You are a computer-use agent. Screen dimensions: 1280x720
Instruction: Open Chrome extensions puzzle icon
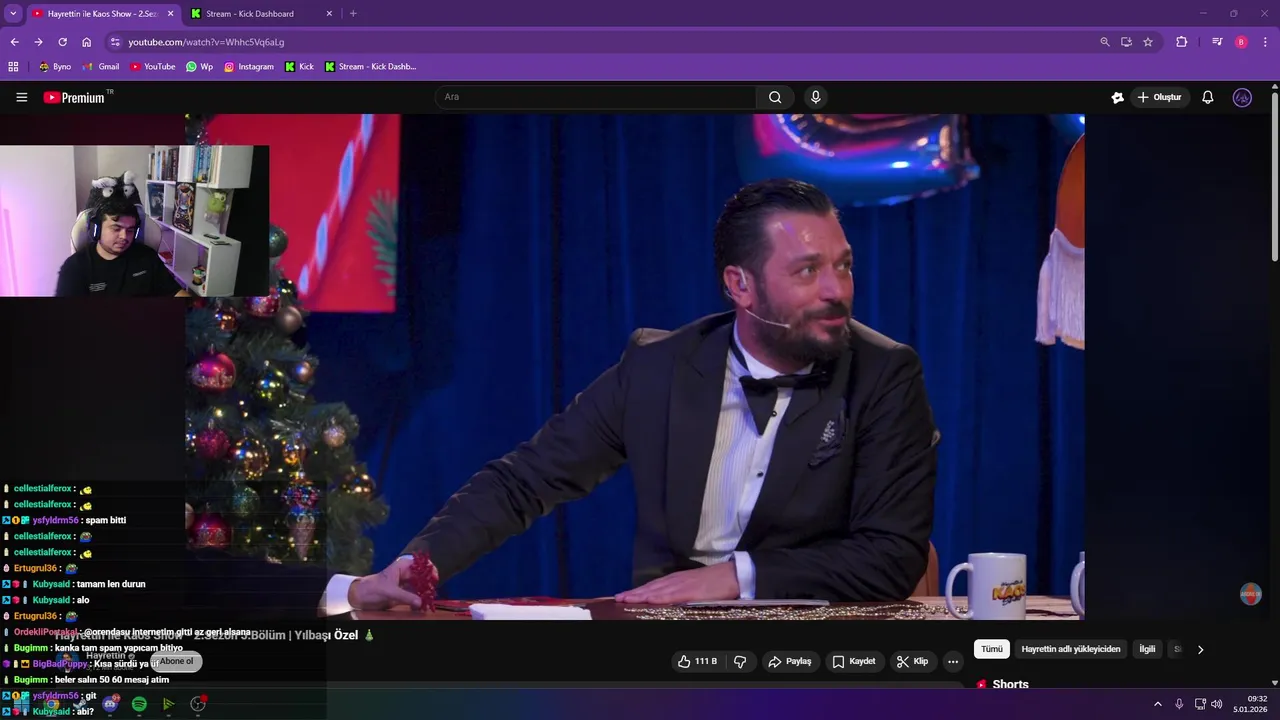click(x=1181, y=42)
